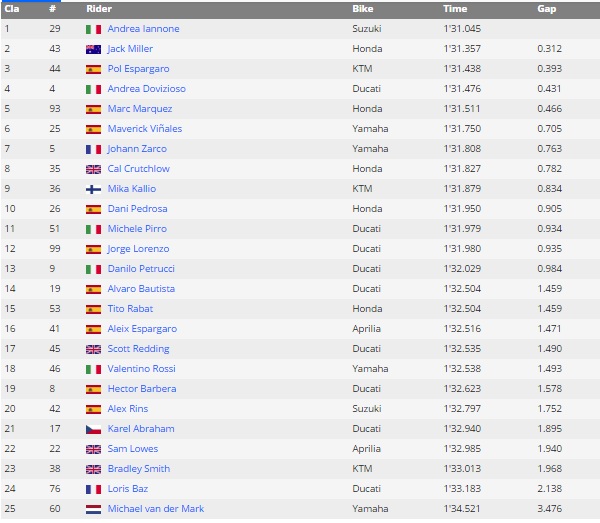Open Dani Pedrosa rider link

[x=137, y=209]
